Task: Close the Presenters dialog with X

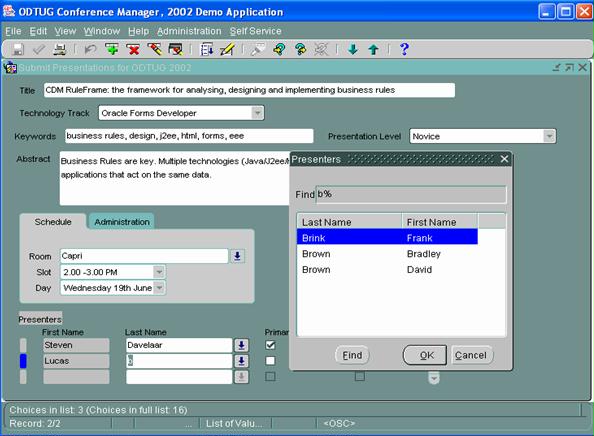Action: (x=504, y=159)
